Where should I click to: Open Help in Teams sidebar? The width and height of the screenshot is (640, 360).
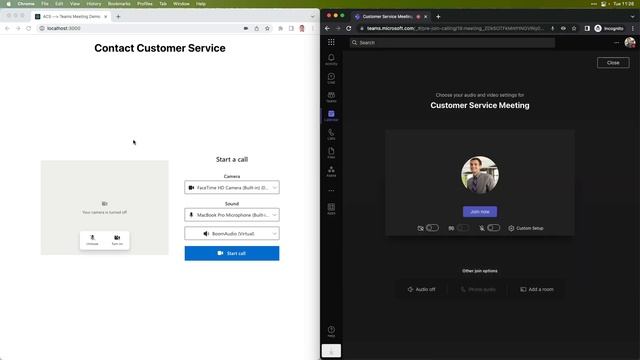[331, 331]
